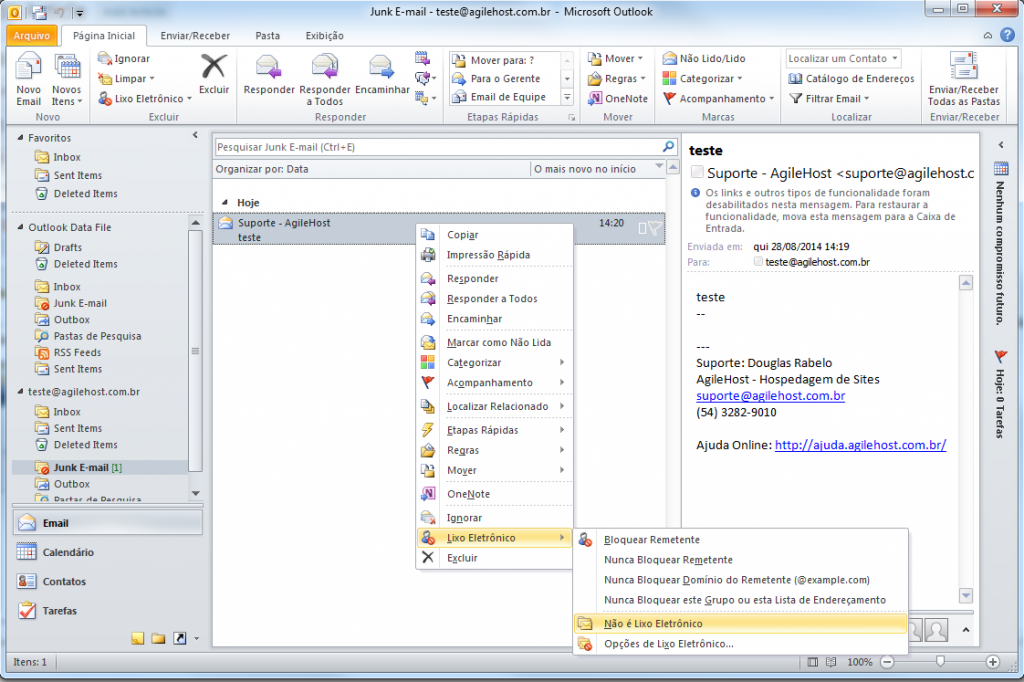Image resolution: width=1024 pixels, height=682 pixels.
Task: Open the Filtrar Email dropdown
Action: pyautogui.click(x=829, y=99)
